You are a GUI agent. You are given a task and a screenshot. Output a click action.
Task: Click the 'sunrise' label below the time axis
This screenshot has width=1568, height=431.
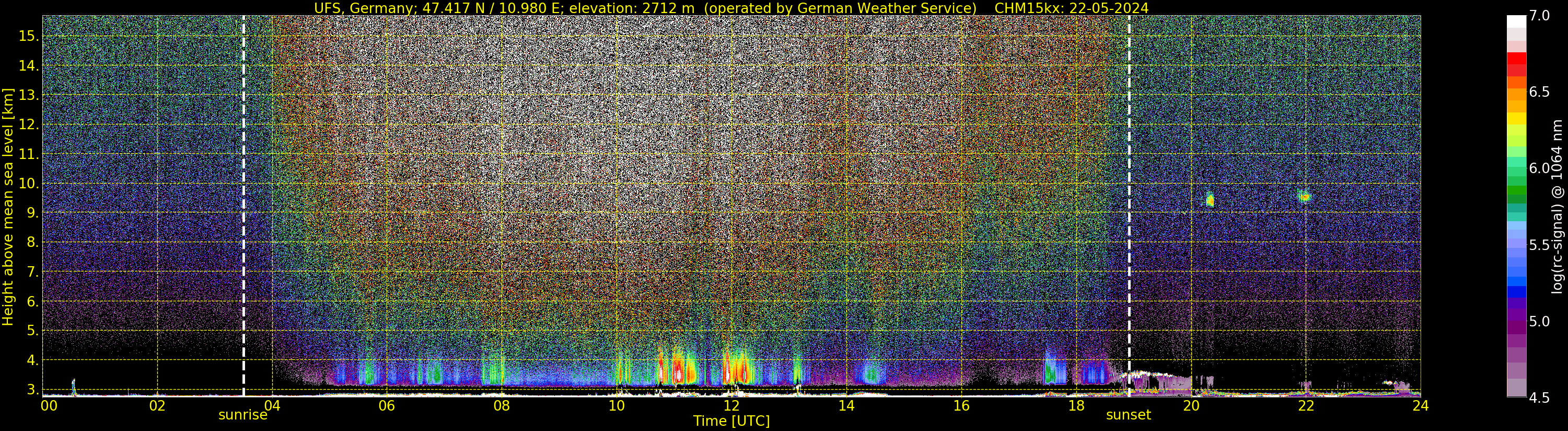[243, 415]
